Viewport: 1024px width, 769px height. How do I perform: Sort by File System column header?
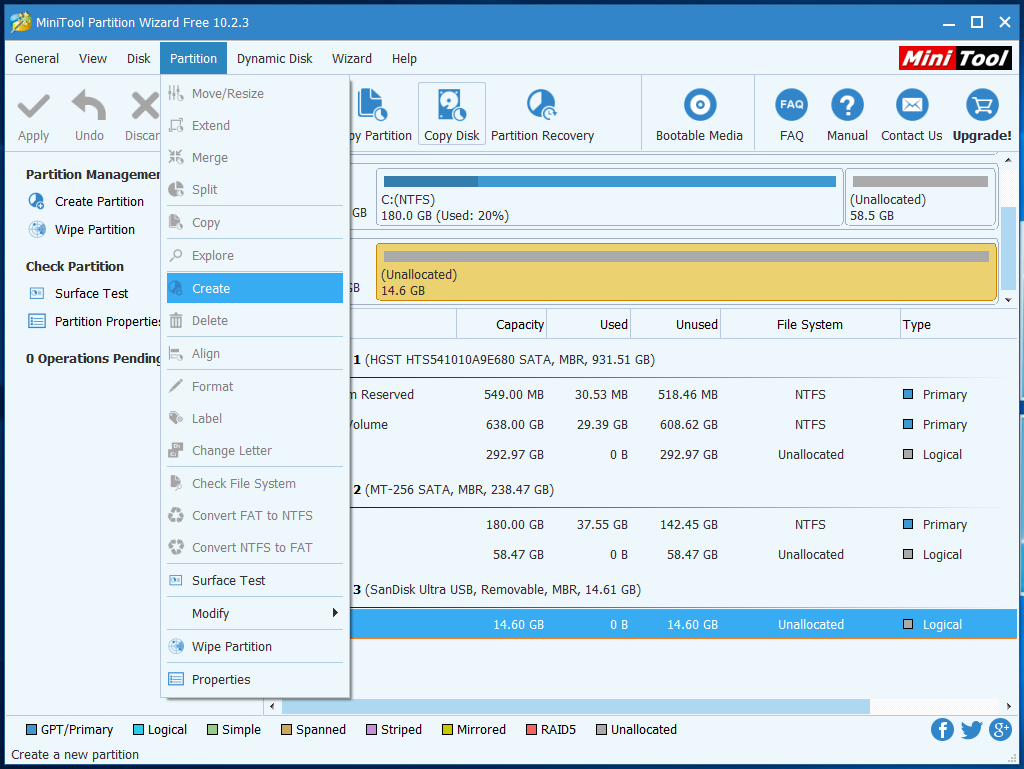[810, 325]
